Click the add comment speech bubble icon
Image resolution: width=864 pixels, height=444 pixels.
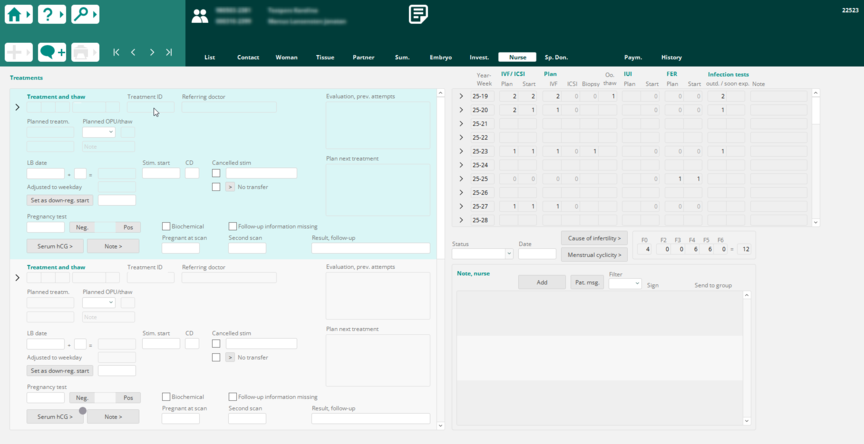pyautogui.click(x=52, y=52)
